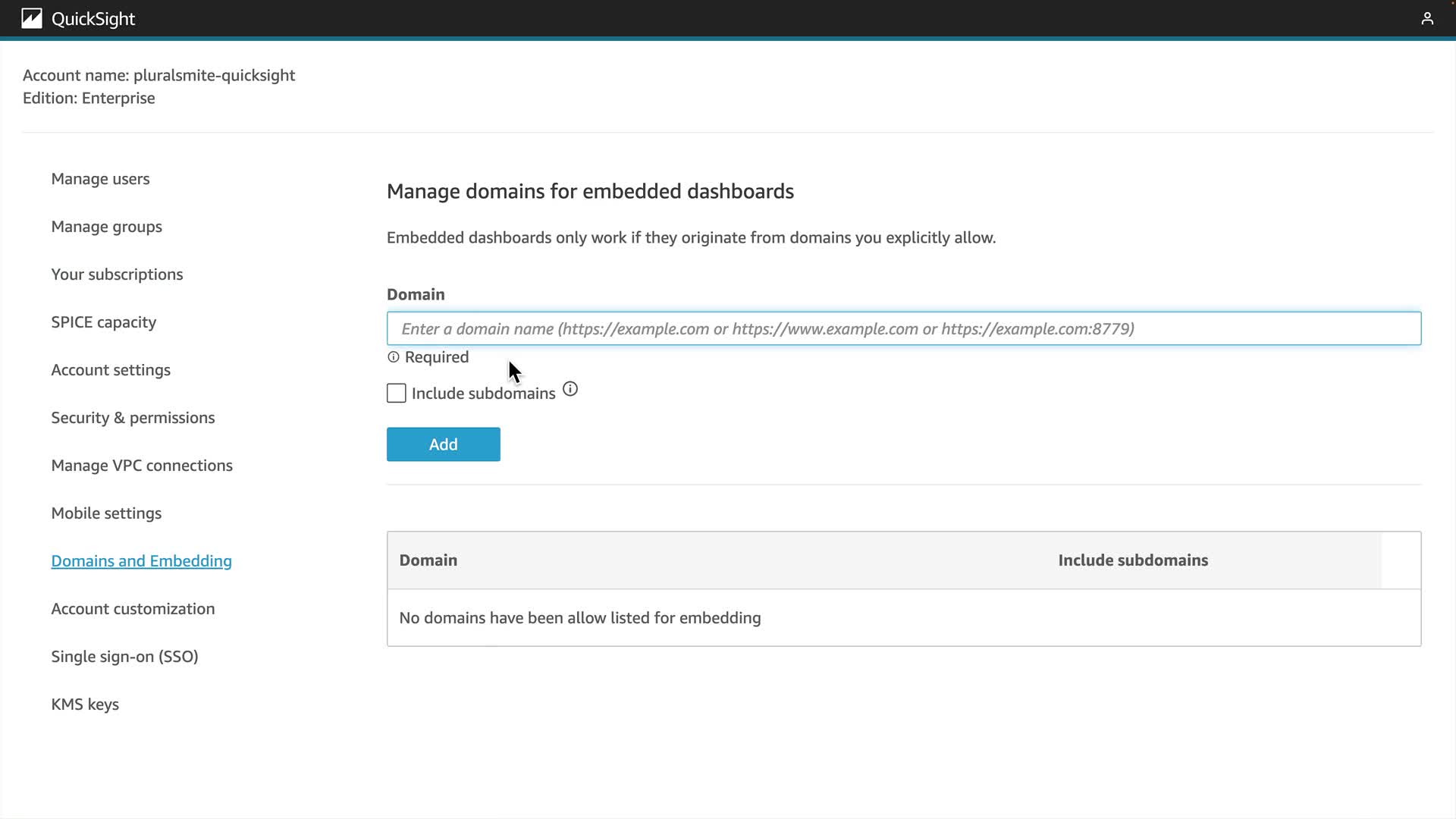1456x819 pixels.
Task: Click Domains and Embedding link
Action: click(x=141, y=561)
